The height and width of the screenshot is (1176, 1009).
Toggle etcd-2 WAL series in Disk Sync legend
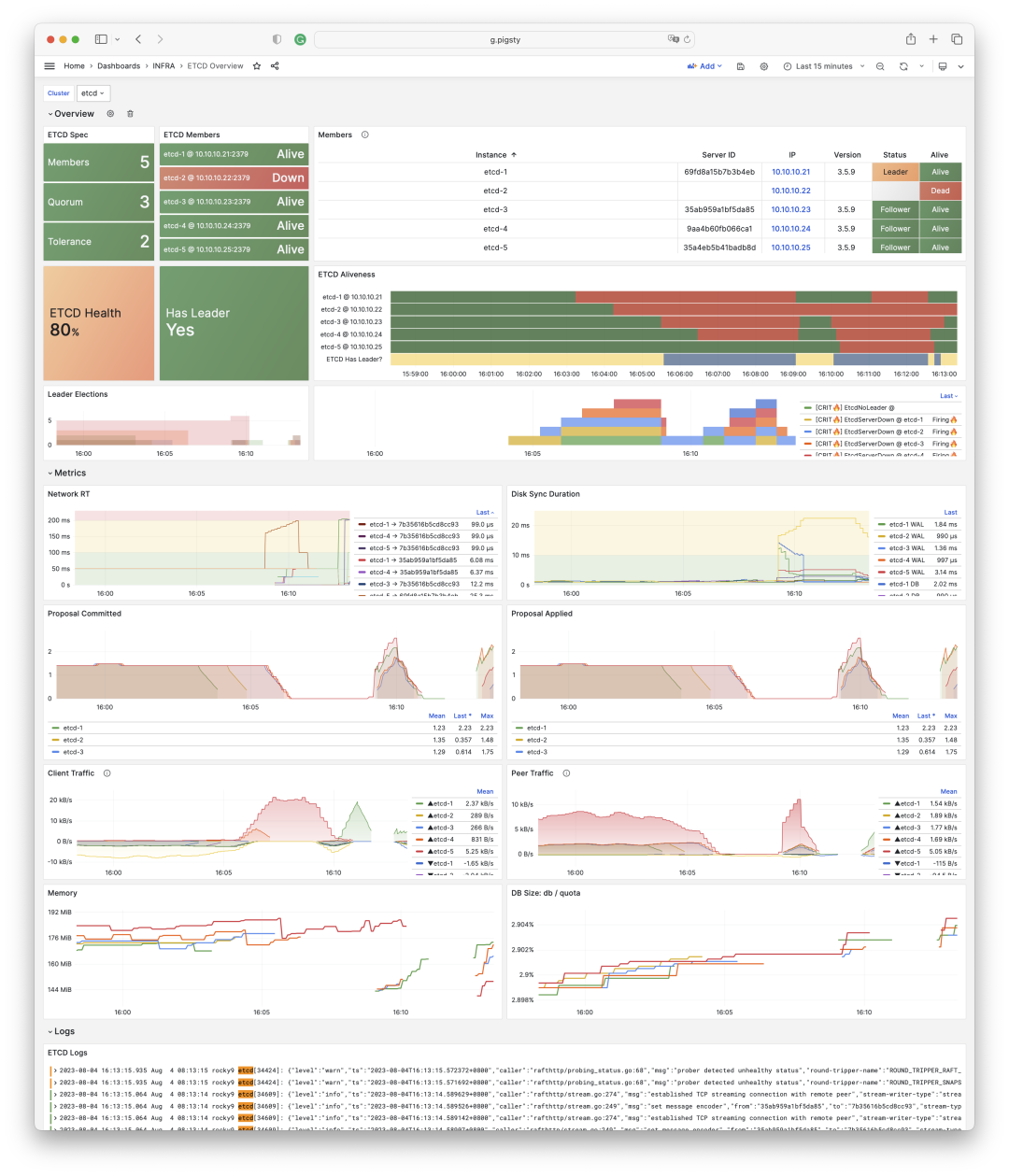[x=906, y=536]
